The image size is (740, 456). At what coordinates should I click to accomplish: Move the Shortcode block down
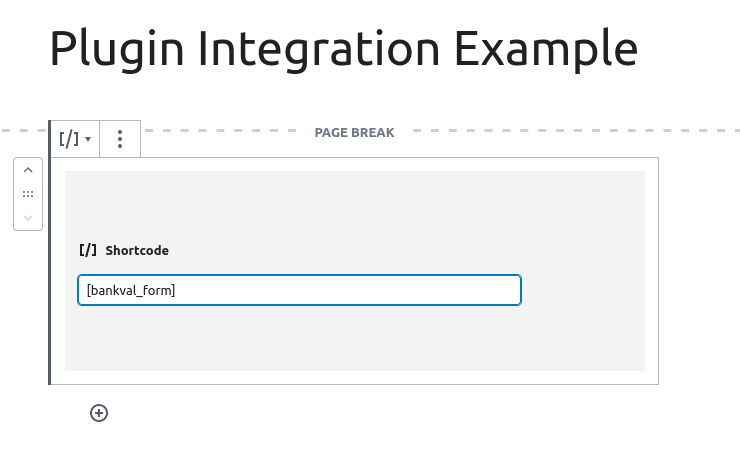[x=28, y=218]
